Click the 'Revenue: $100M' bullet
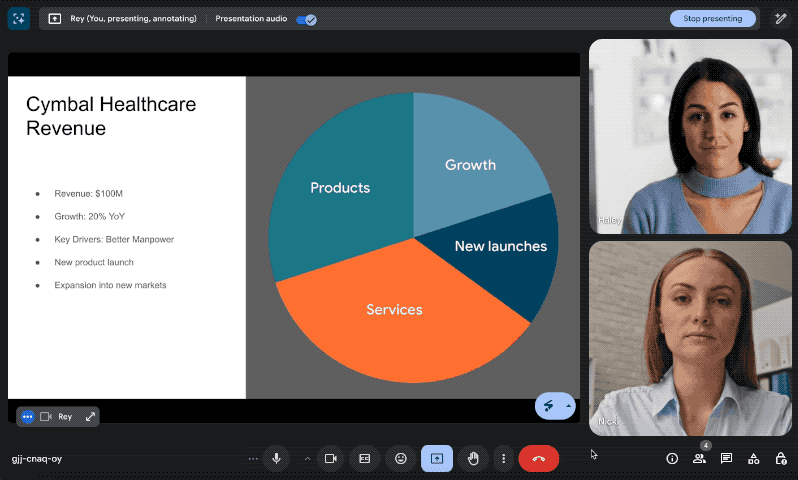798x480 pixels. [89, 193]
